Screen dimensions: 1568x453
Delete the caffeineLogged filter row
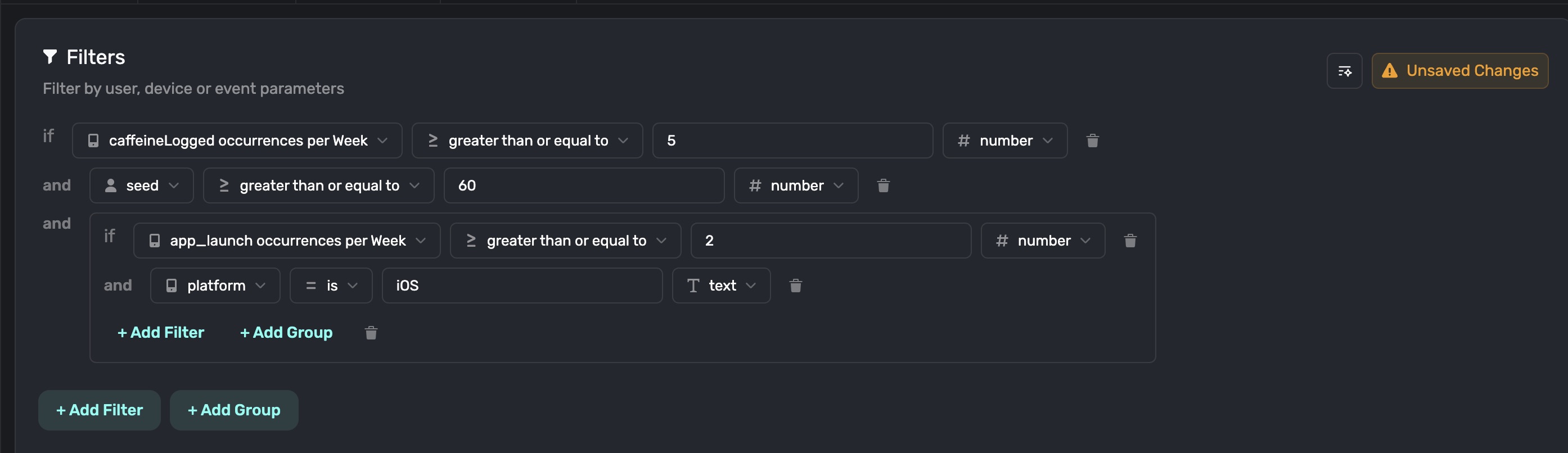click(1092, 141)
